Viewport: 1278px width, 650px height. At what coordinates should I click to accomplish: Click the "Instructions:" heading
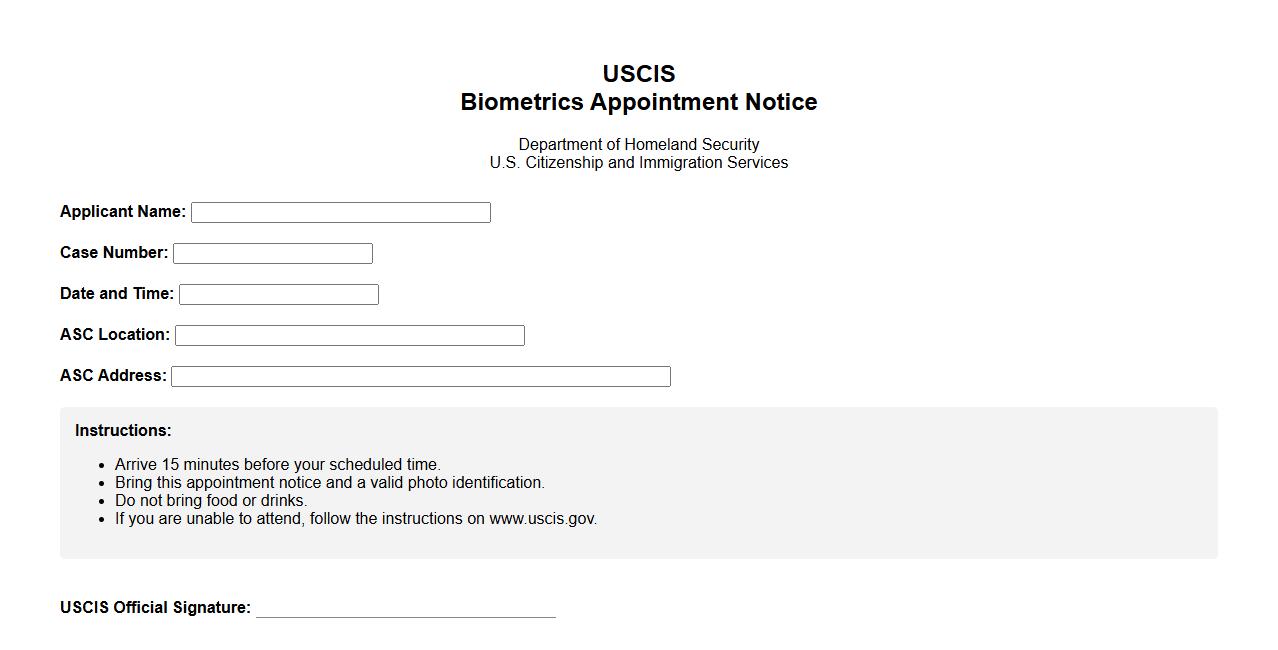click(x=123, y=431)
